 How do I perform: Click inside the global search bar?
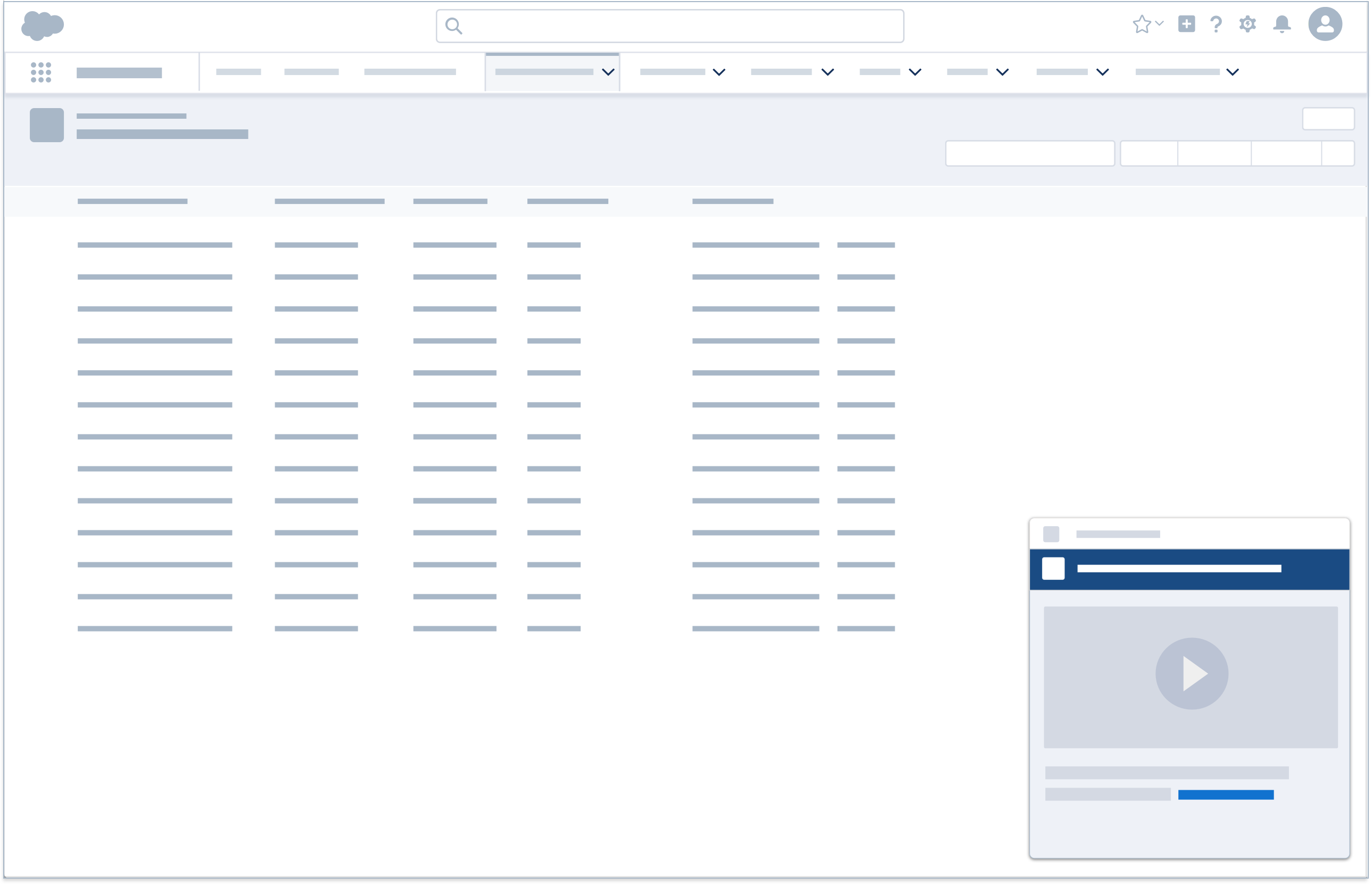tap(669, 26)
